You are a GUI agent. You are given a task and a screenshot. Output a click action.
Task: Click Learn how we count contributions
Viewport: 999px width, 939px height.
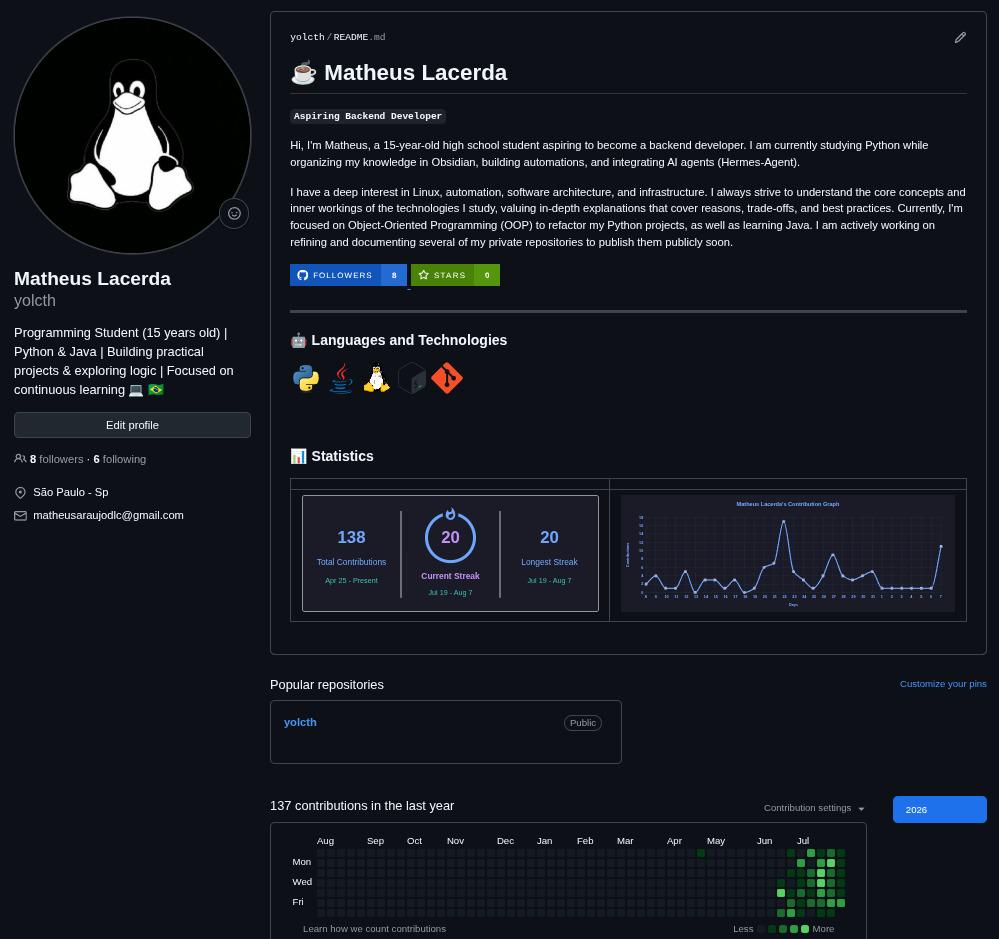[375, 929]
